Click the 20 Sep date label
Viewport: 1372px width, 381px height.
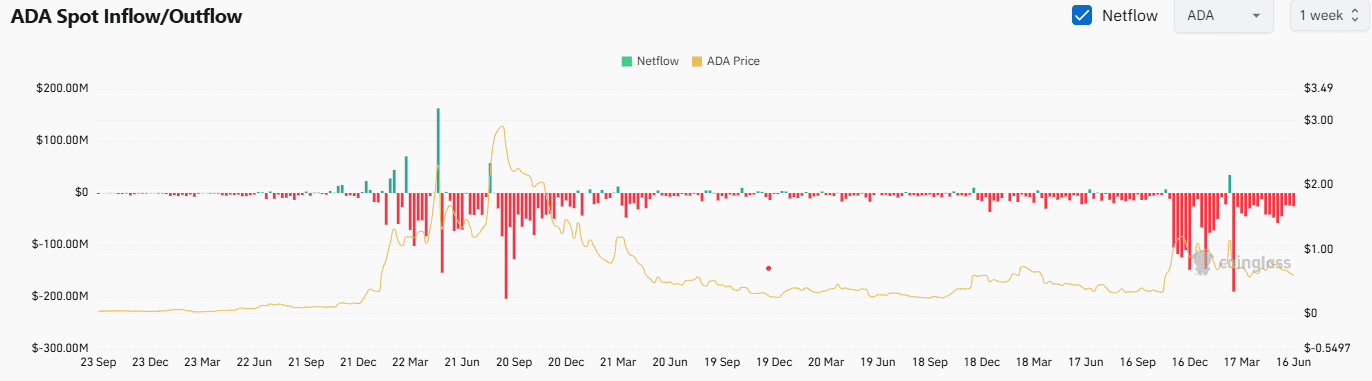pos(514,363)
